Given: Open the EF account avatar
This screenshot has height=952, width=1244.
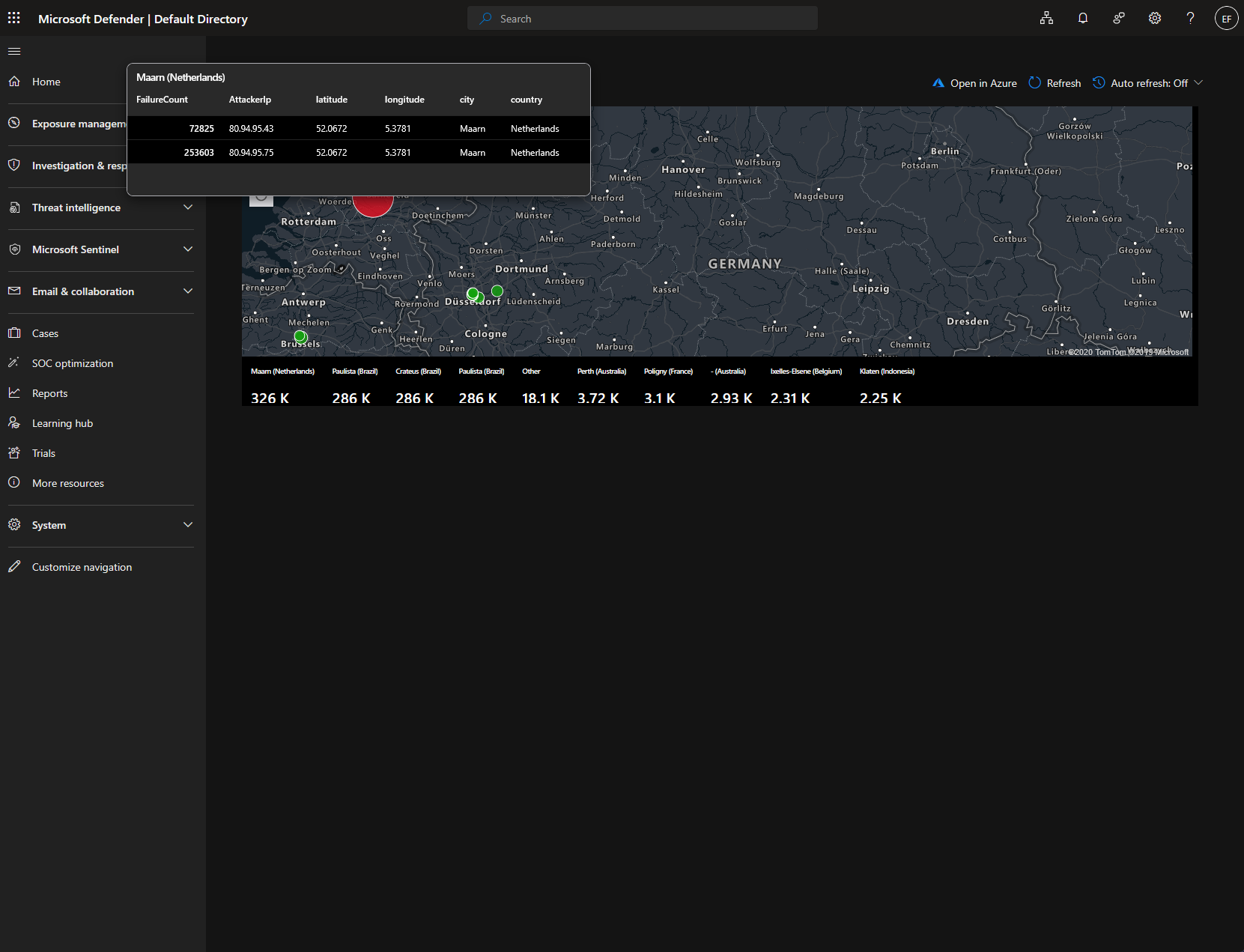Looking at the screenshot, I should 1226,18.
